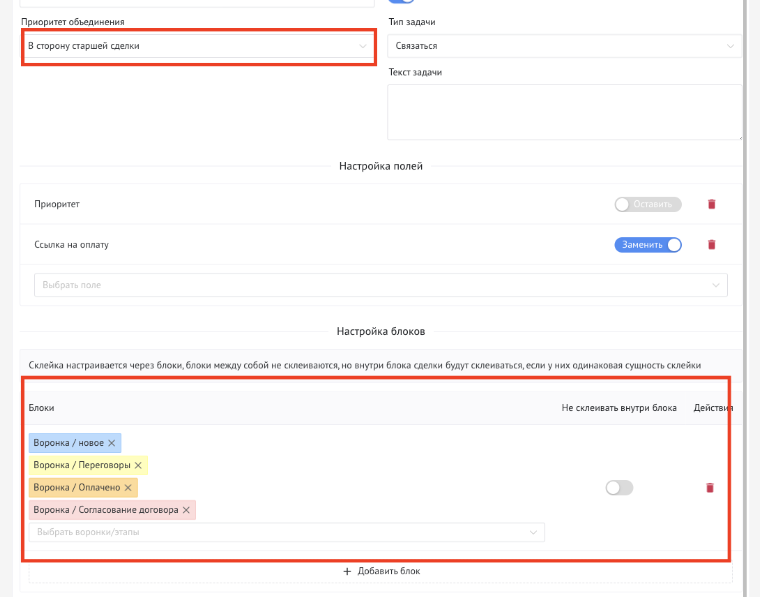Toggle the Оставить switch for Приоритет
Screen dimensions: 760x597
(x=647, y=204)
